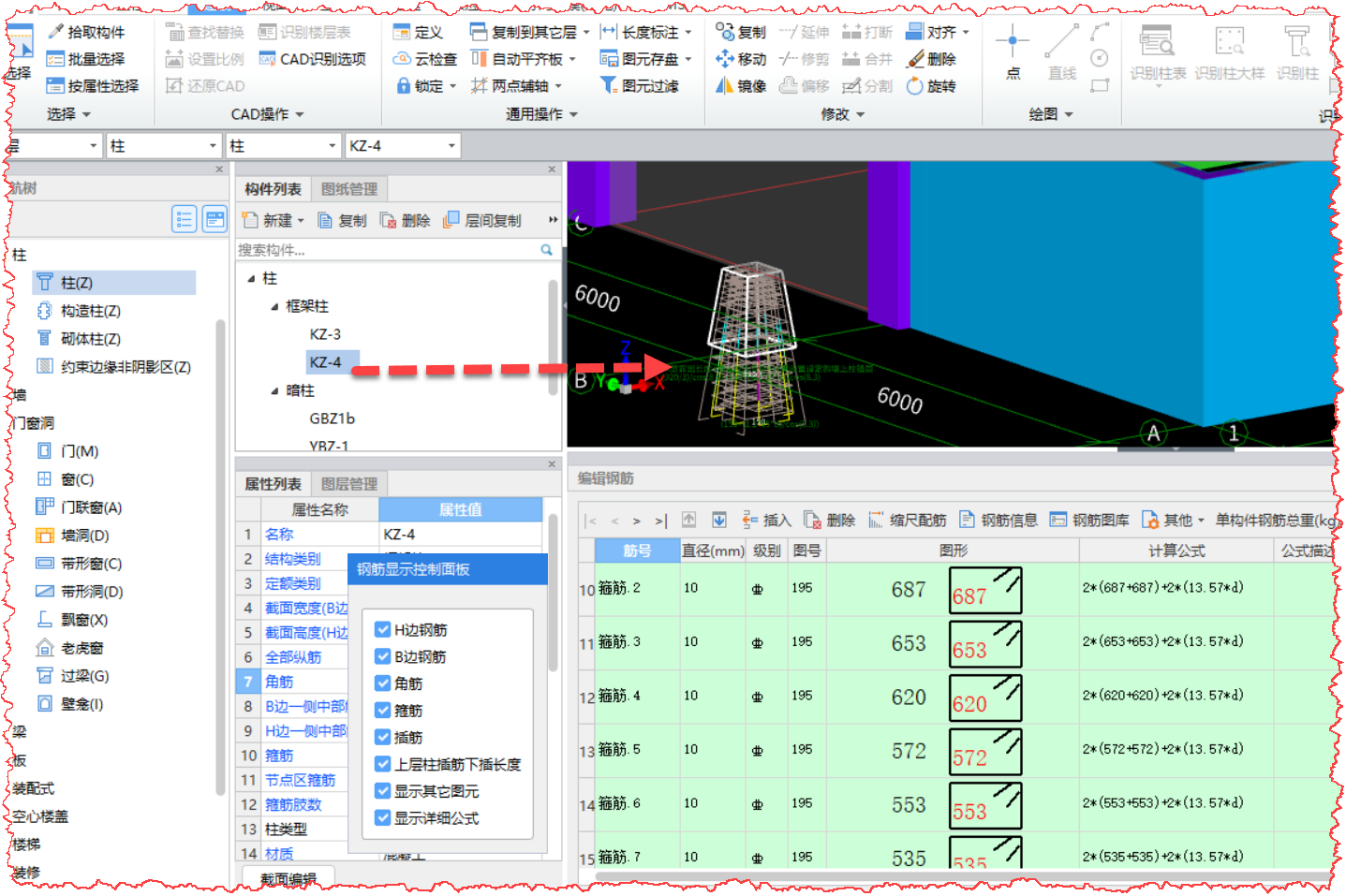Open the 锁定 lock dropdown arrow
Viewport: 1346px width, 896px height.
coord(453,86)
